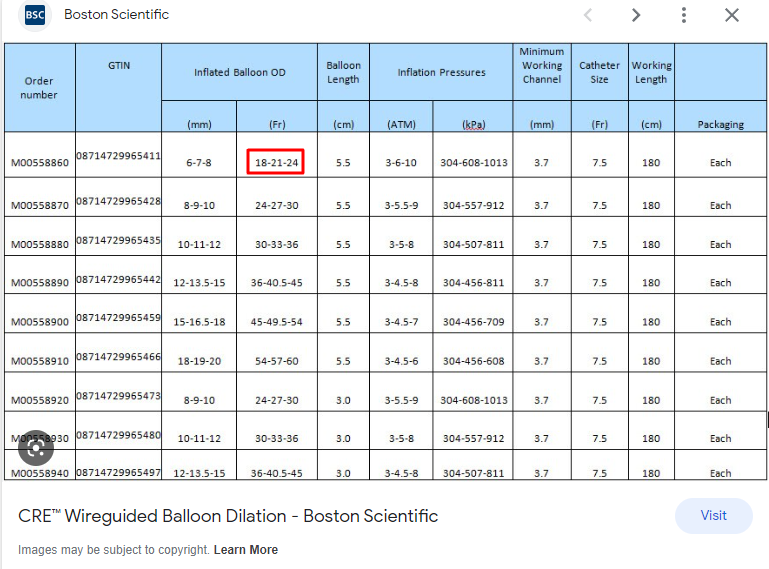This screenshot has width=769, height=569.
Task: Click GTIN 08714729965442
Action: pyautogui.click(x=118, y=279)
